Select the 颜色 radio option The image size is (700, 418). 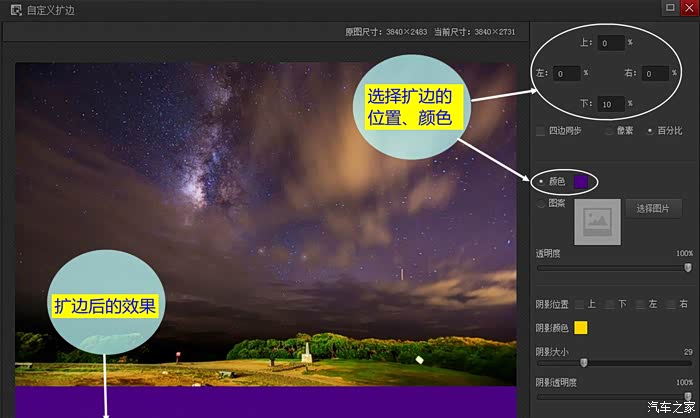click(542, 181)
